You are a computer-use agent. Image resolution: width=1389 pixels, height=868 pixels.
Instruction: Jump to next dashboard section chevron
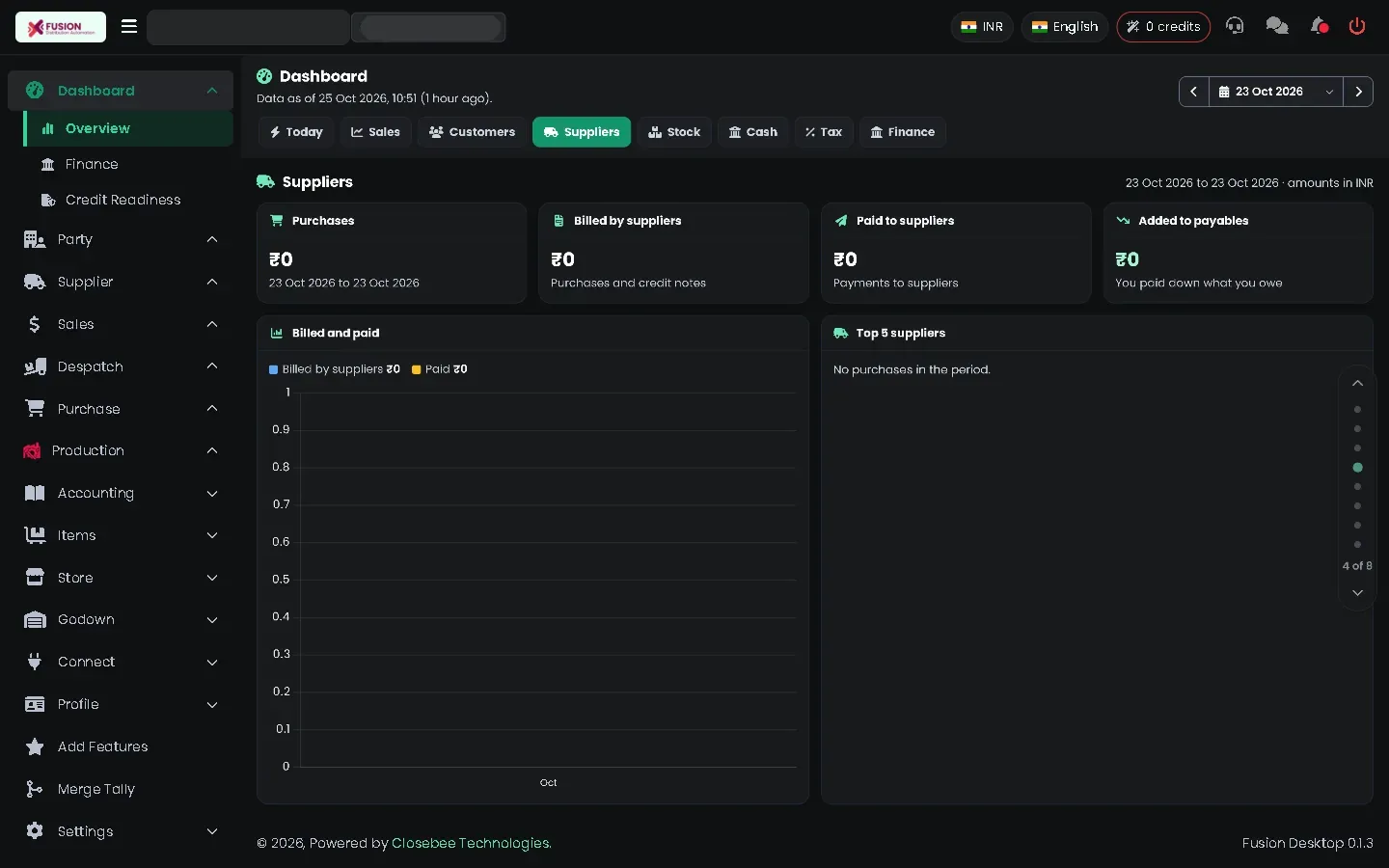(1357, 592)
